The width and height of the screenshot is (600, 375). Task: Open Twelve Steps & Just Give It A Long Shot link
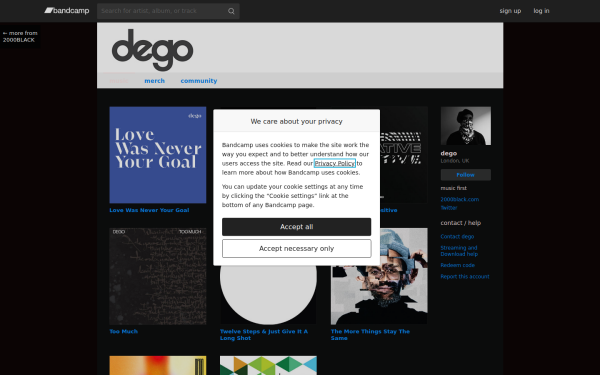tap(264, 334)
